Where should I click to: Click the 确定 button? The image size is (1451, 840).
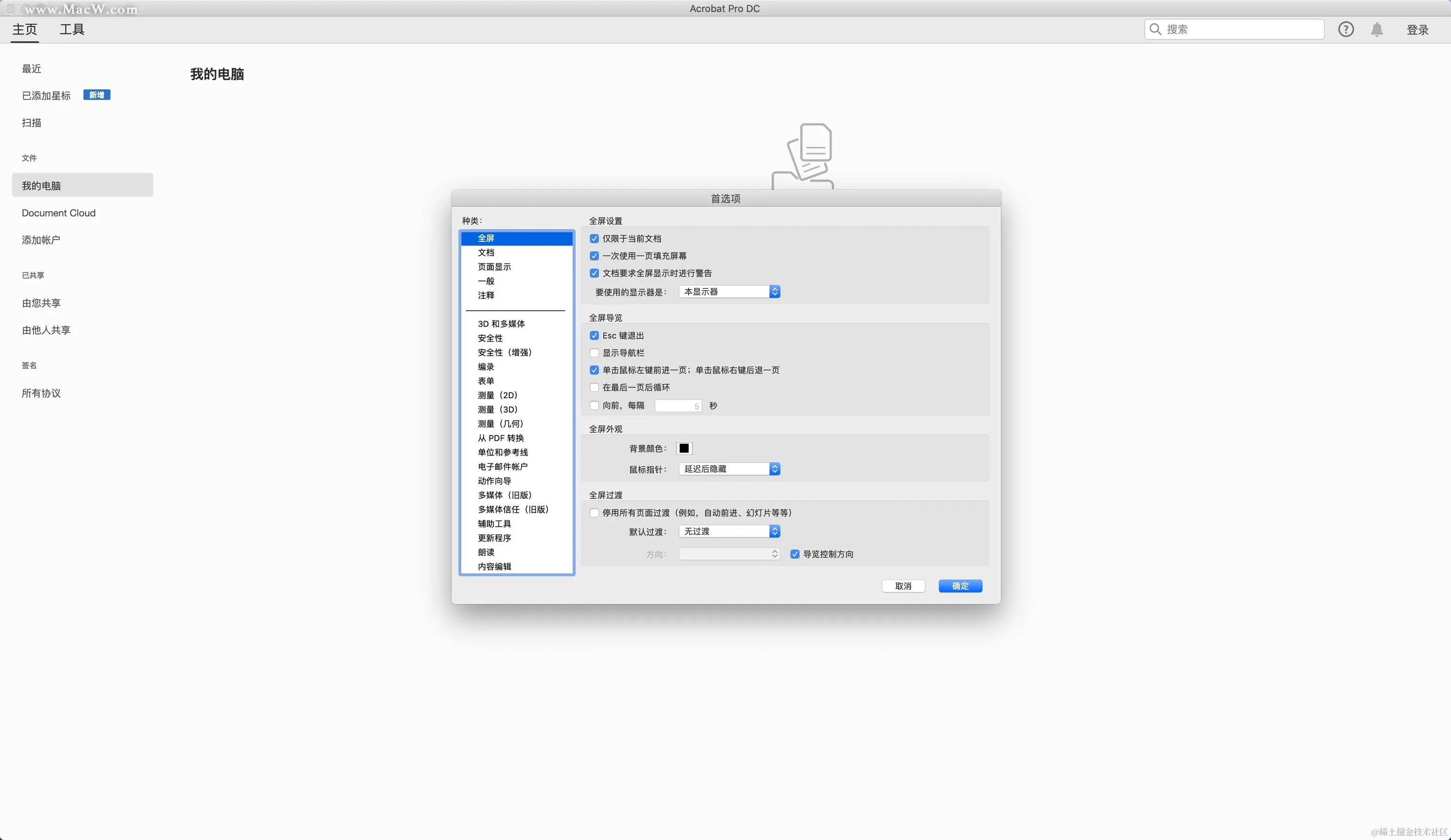tap(960, 586)
